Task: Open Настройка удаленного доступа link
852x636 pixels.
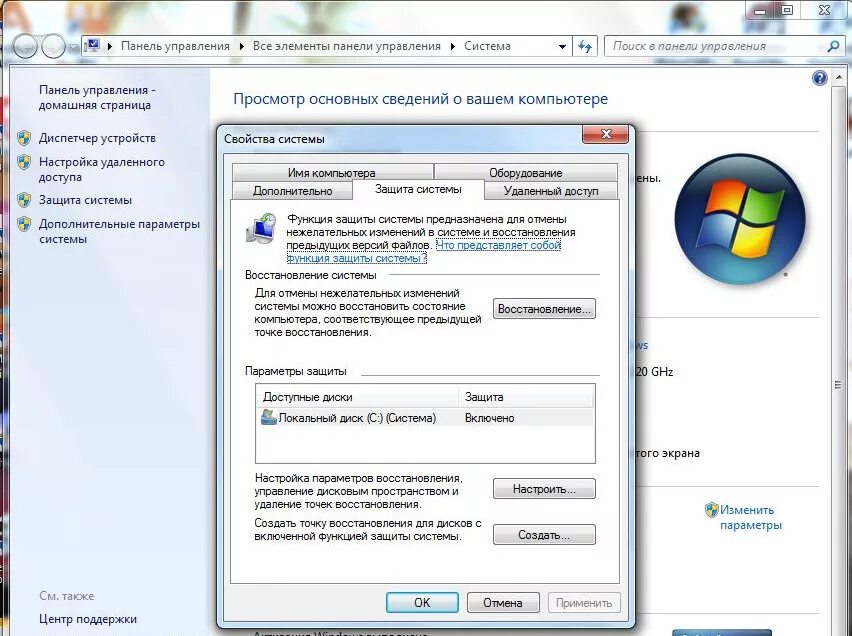Action: coord(101,169)
